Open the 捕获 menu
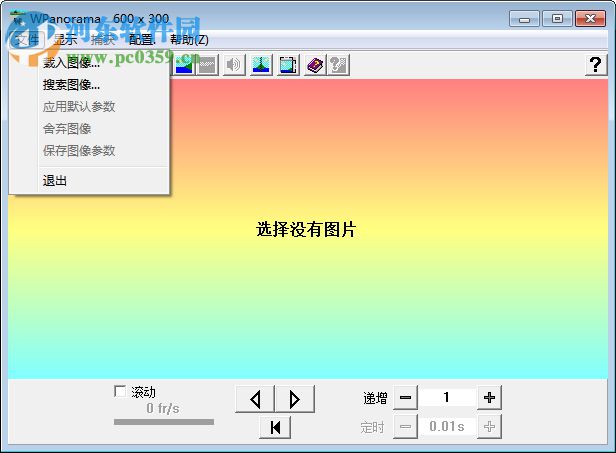This screenshot has height=453, width=616. tap(102, 39)
